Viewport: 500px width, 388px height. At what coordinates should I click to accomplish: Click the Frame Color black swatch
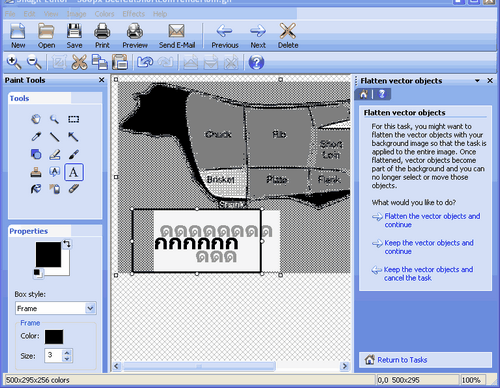tap(54, 336)
